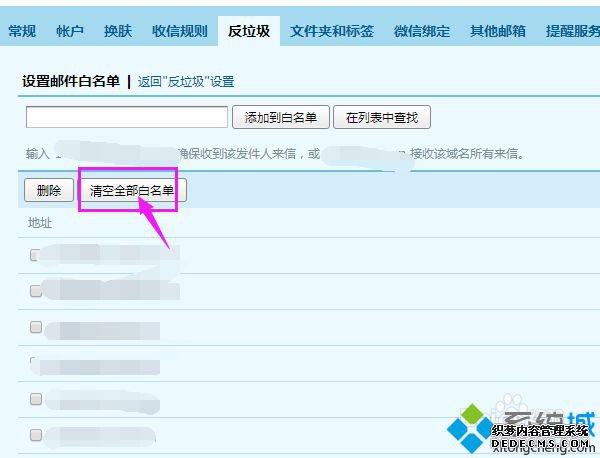This screenshot has width=600, height=458.
Task: Check the fifth whitelist address checkbox
Action: [36, 399]
